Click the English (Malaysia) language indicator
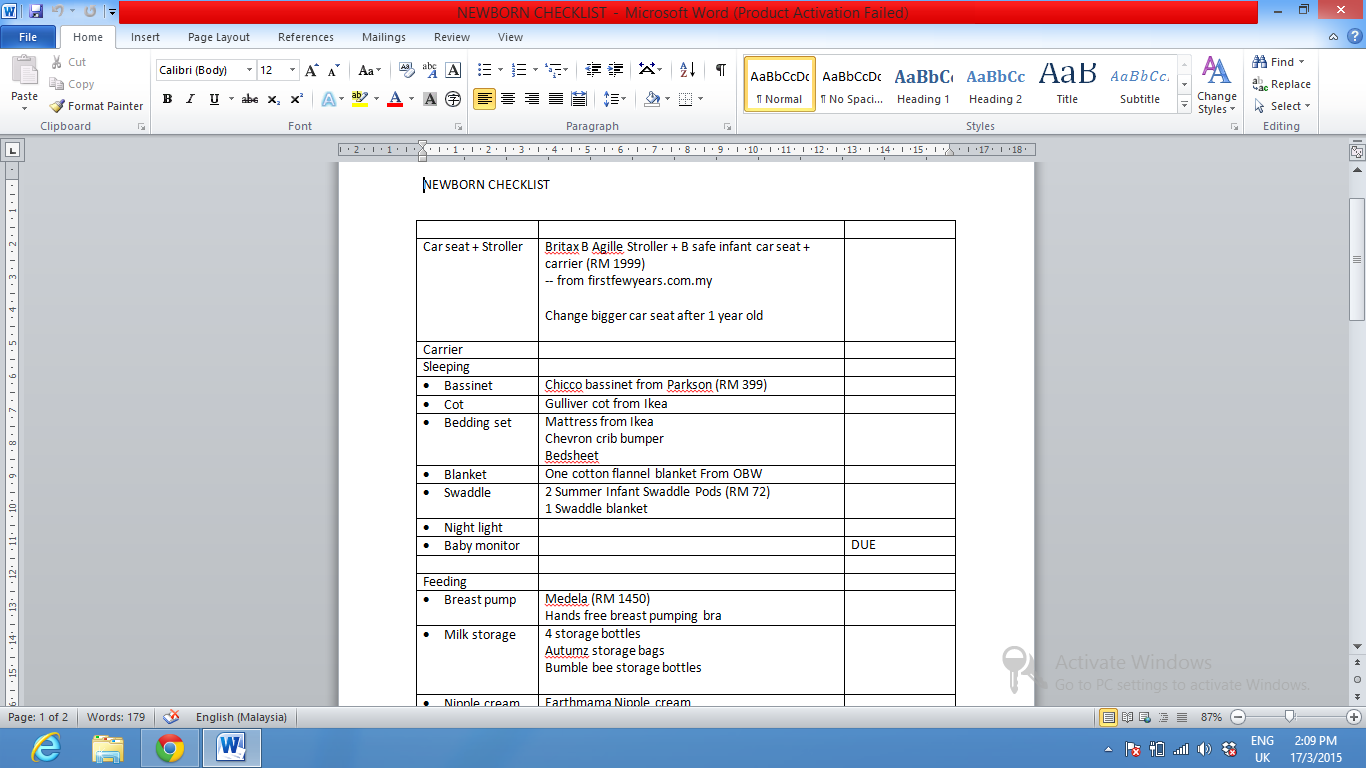 pyautogui.click(x=241, y=717)
